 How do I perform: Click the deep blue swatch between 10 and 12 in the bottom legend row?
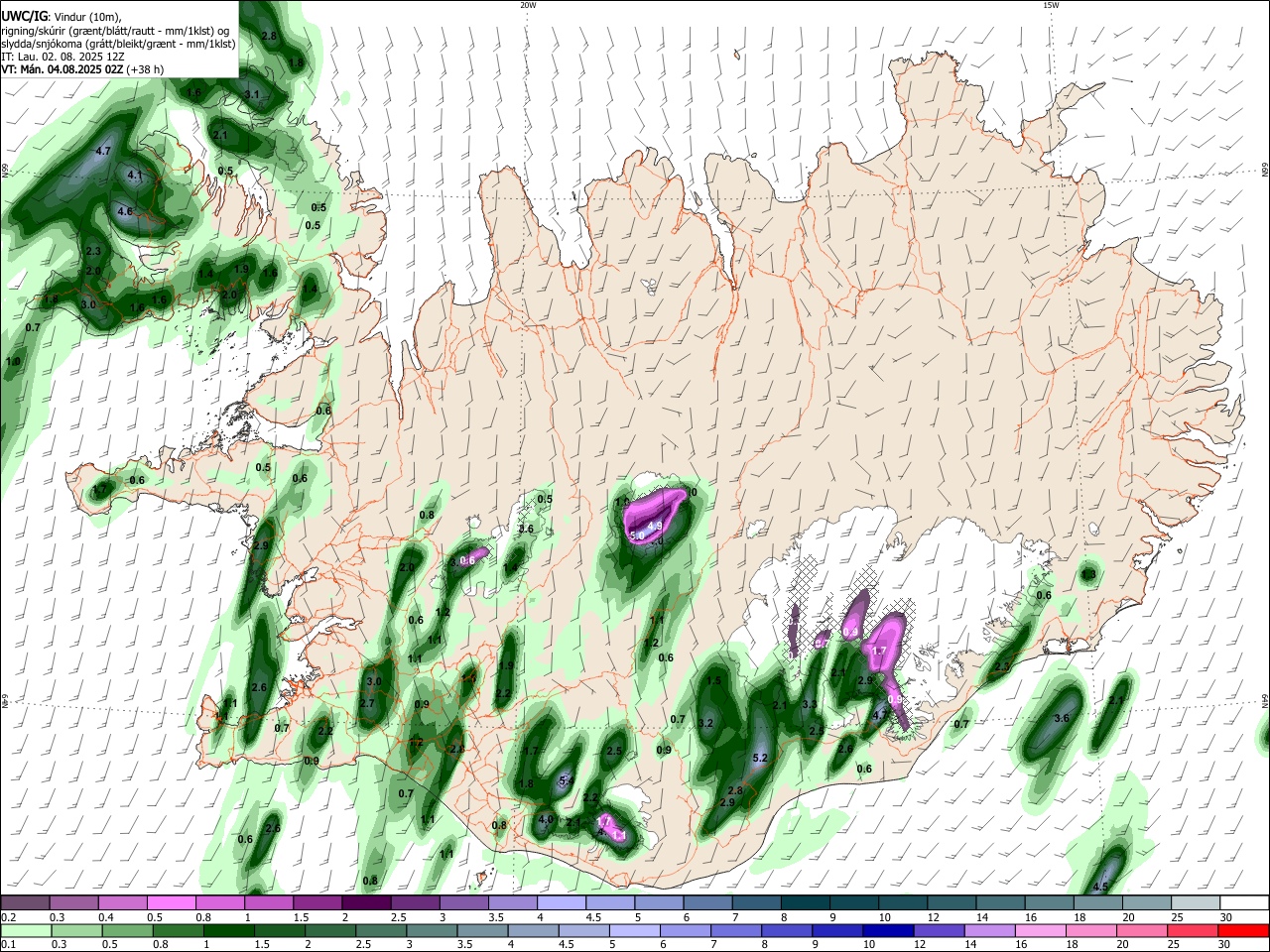pyautogui.click(x=886, y=930)
